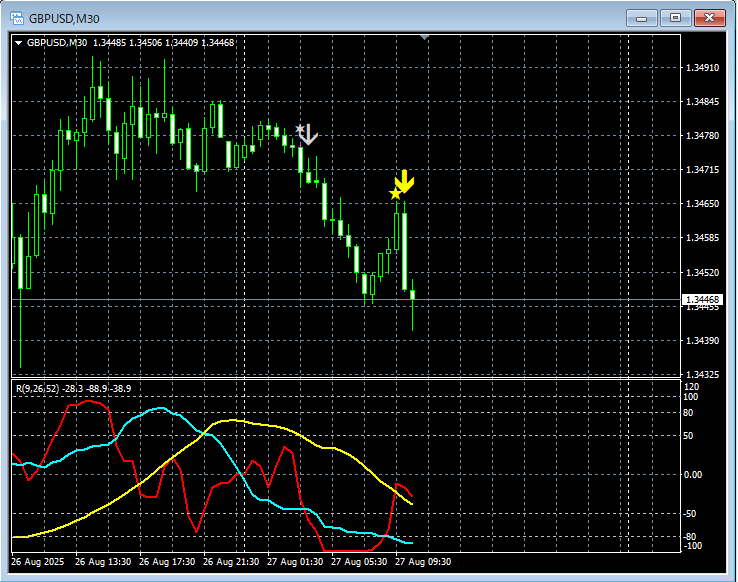Click the 1.34585 price scale label
This screenshot has height=582, width=738.
(702, 238)
